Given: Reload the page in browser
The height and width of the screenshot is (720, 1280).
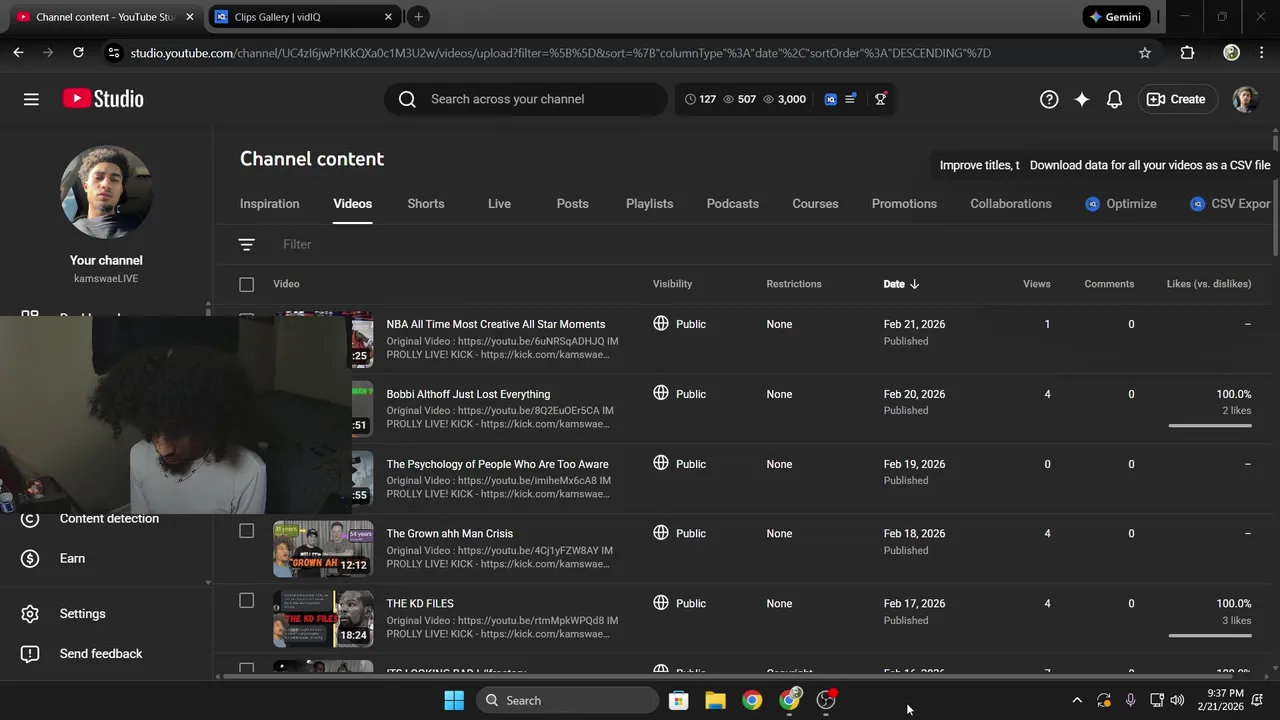Looking at the screenshot, I should [x=78, y=53].
